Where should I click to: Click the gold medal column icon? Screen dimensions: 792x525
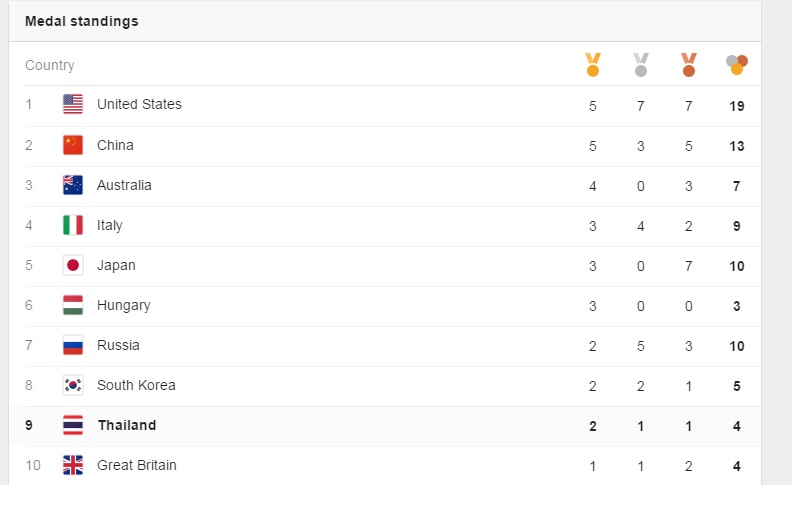click(x=593, y=65)
